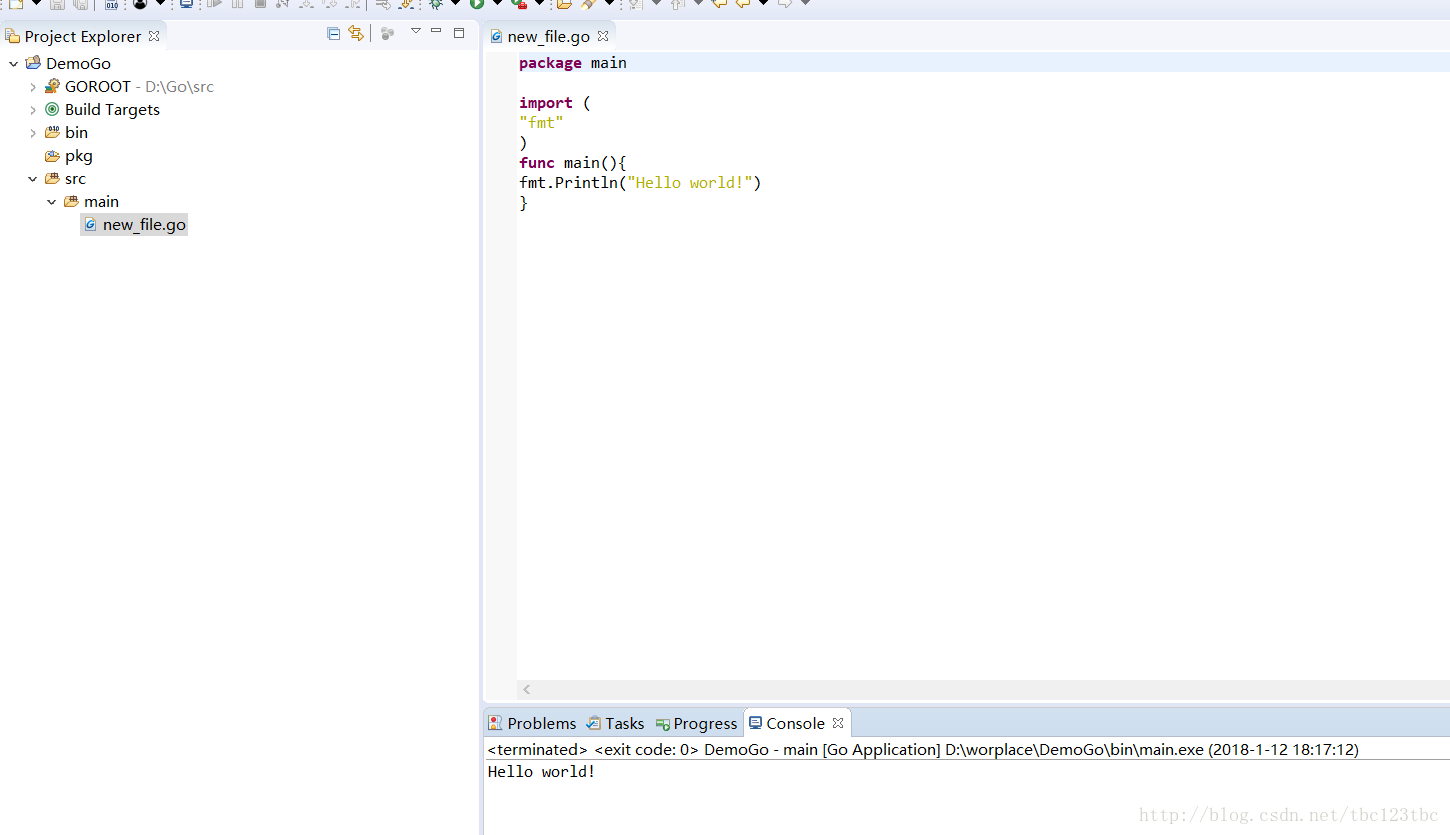The height and width of the screenshot is (835, 1450).
Task: Collapse the src folder
Action: coord(33,179)
